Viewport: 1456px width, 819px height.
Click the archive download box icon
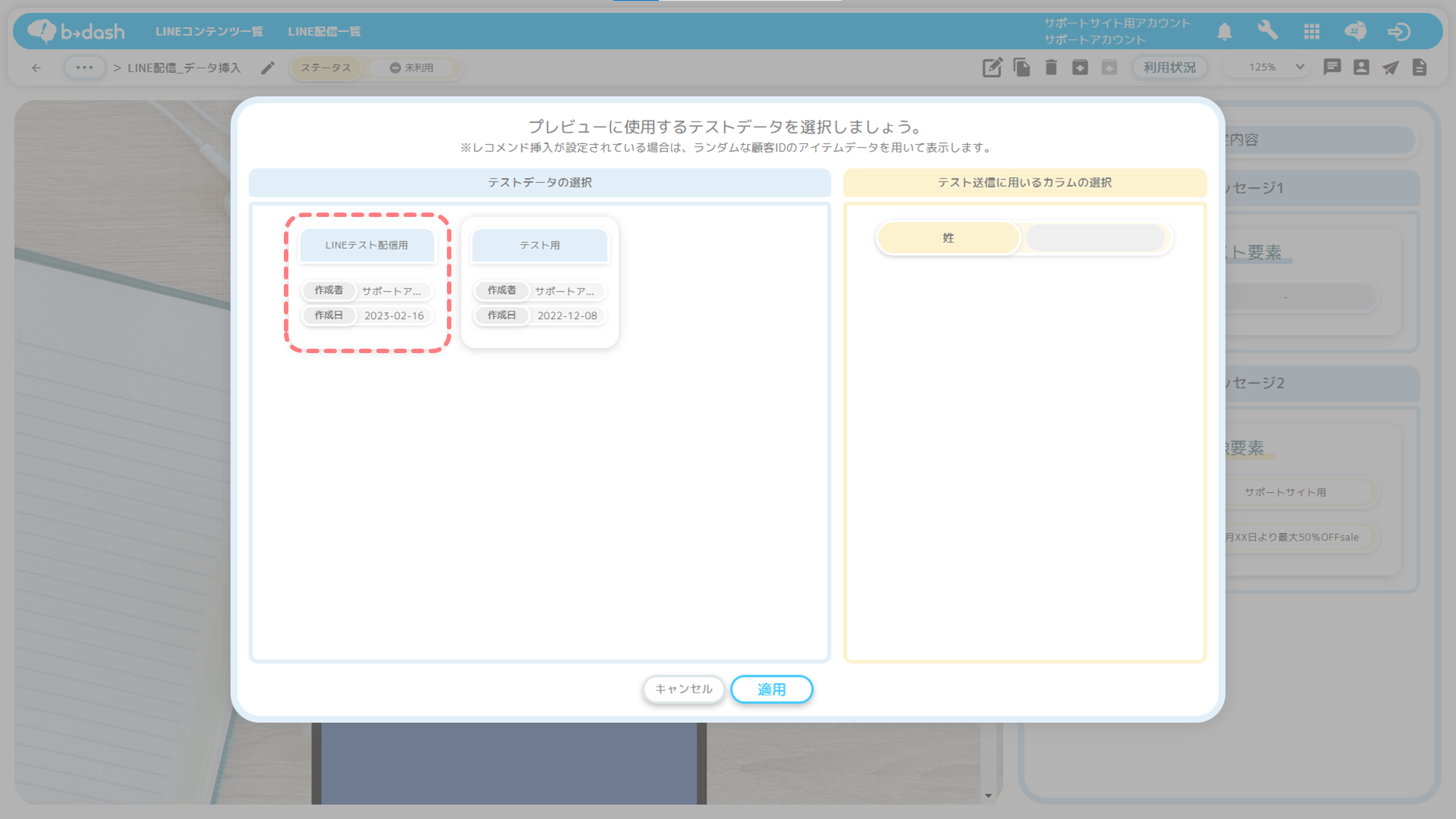(1080, 68)
